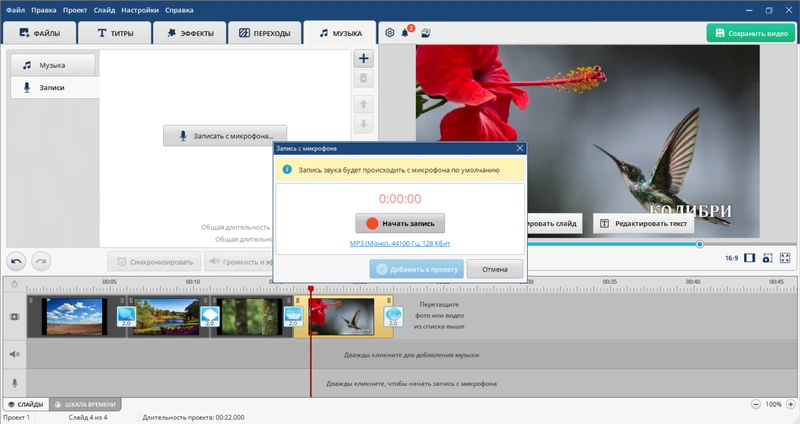Open the Слайд menu
Image resolution: width=800 pixels, height=424 pixels.
(104, 9)
